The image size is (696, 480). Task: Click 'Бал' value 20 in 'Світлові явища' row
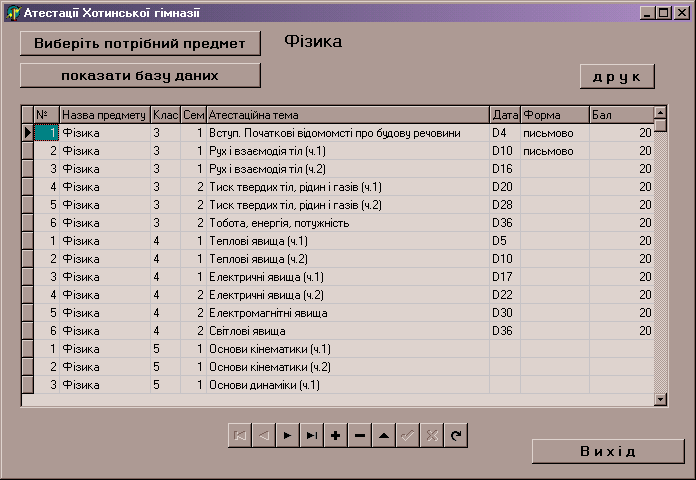[621, 331]
